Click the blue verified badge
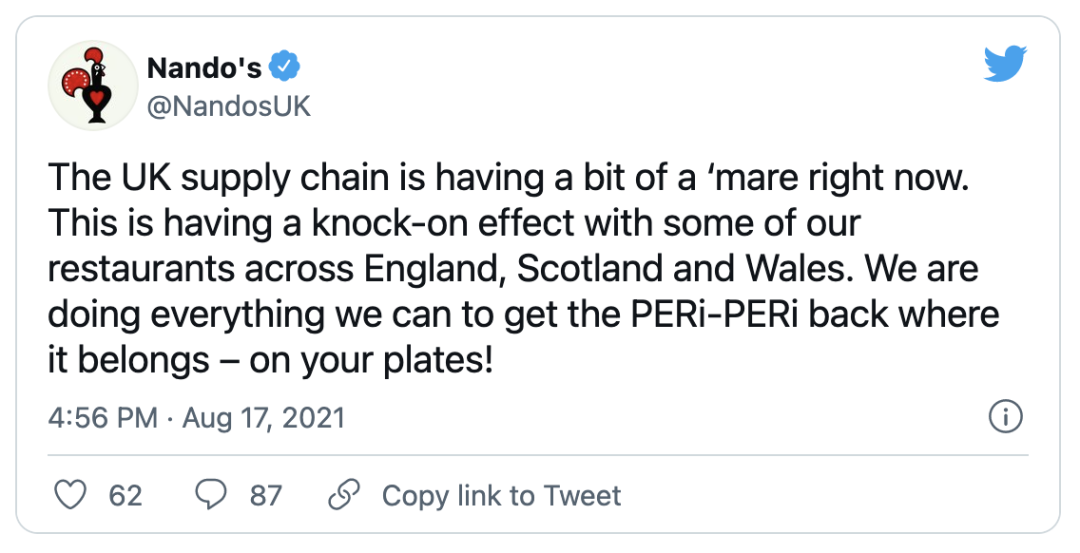This screenshot has height=553, width=1080. pyautogui.click(x=286, y=68)
